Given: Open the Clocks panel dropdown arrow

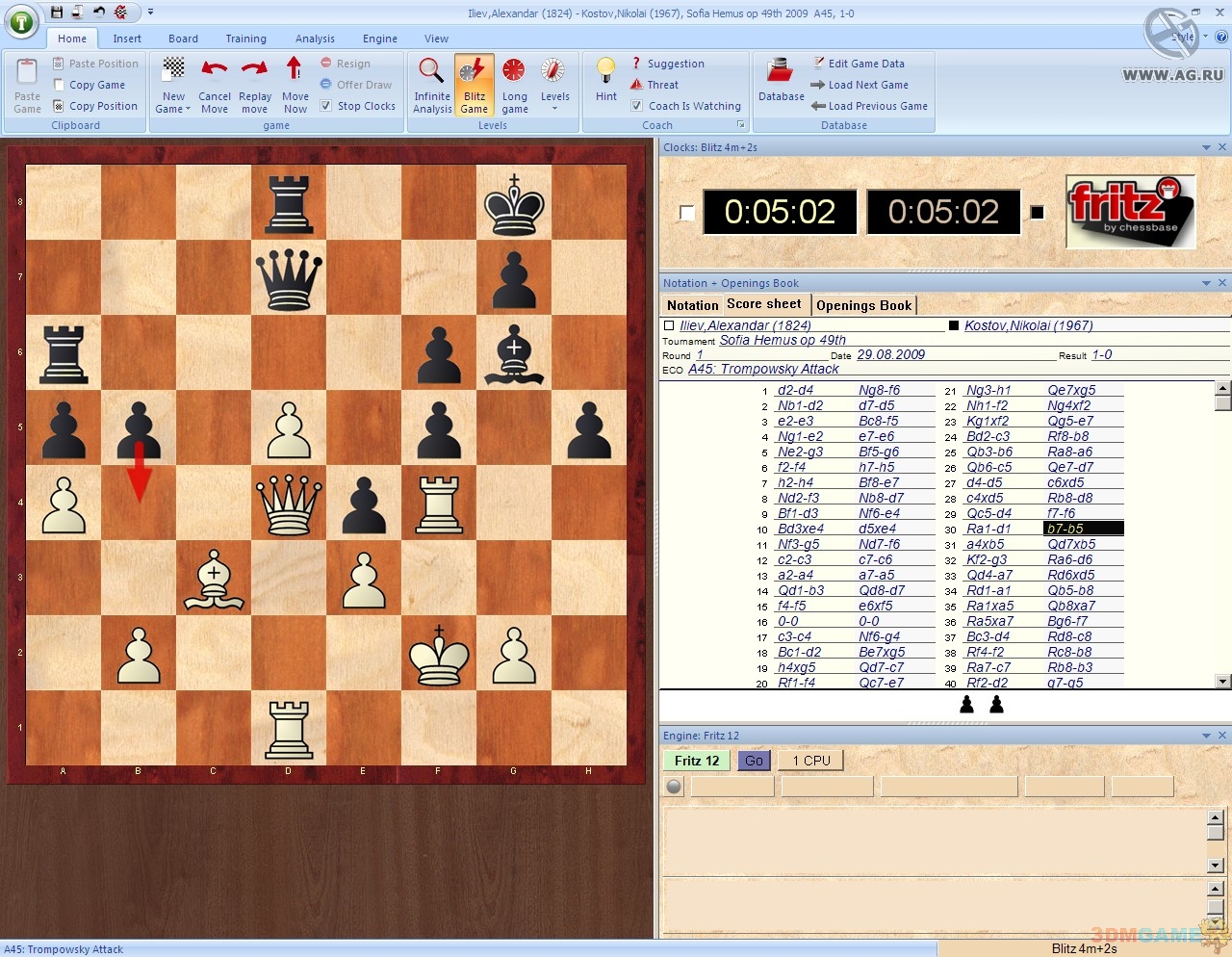Looking at the screenshot, I should [1206, 147].
